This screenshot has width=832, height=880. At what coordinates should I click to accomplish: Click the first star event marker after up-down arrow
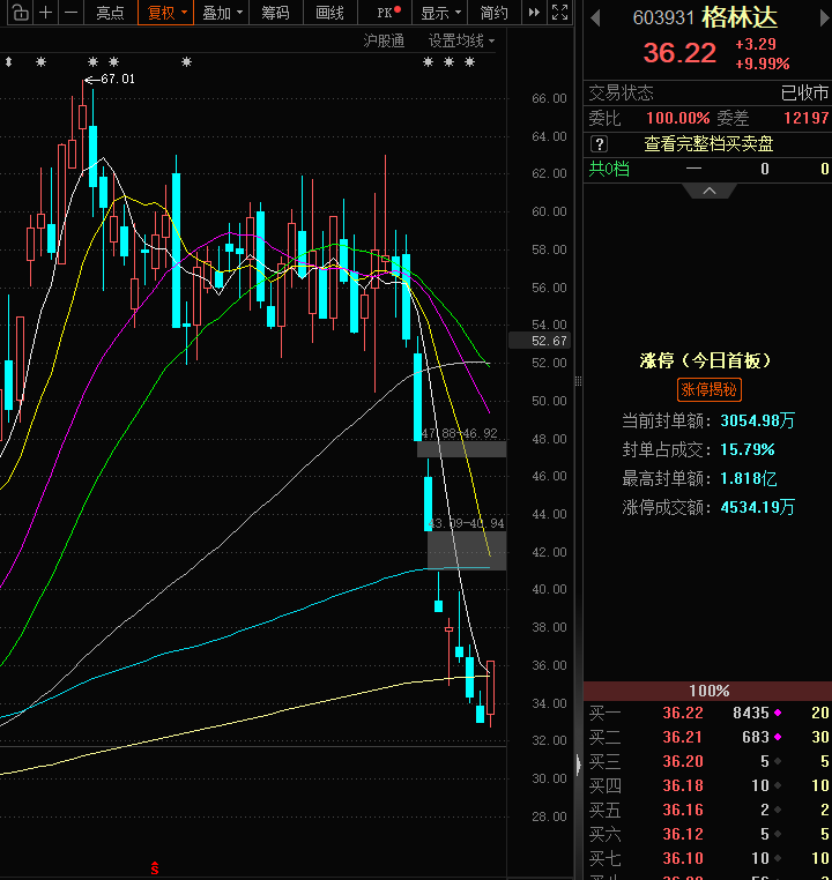41,62
